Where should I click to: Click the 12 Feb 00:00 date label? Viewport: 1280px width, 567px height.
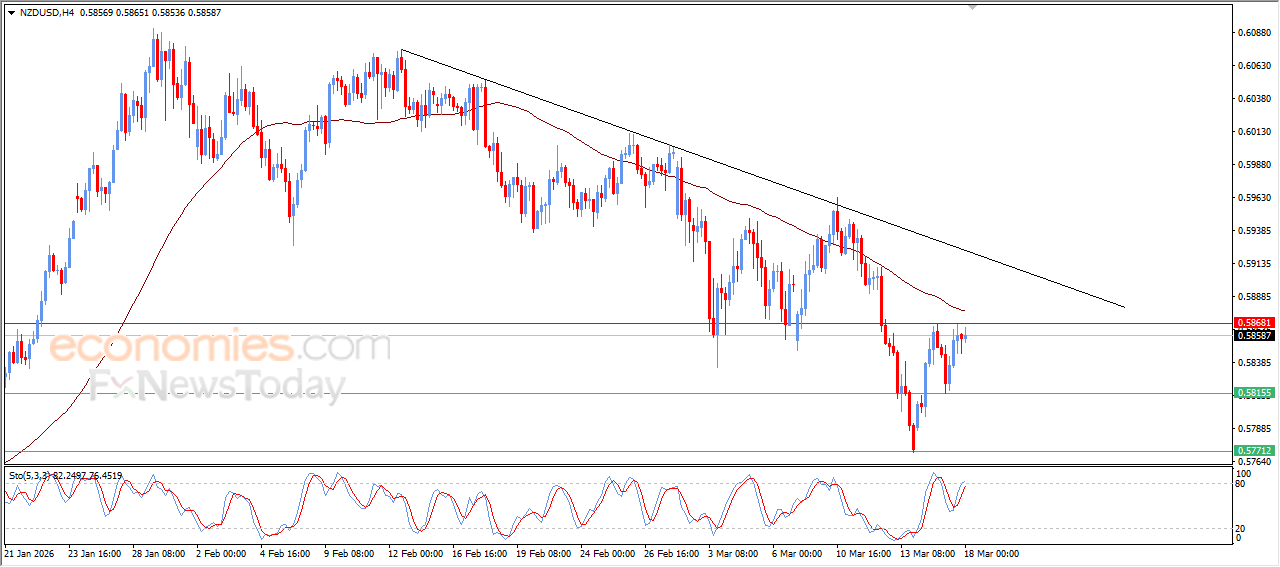tap(415, 553)
